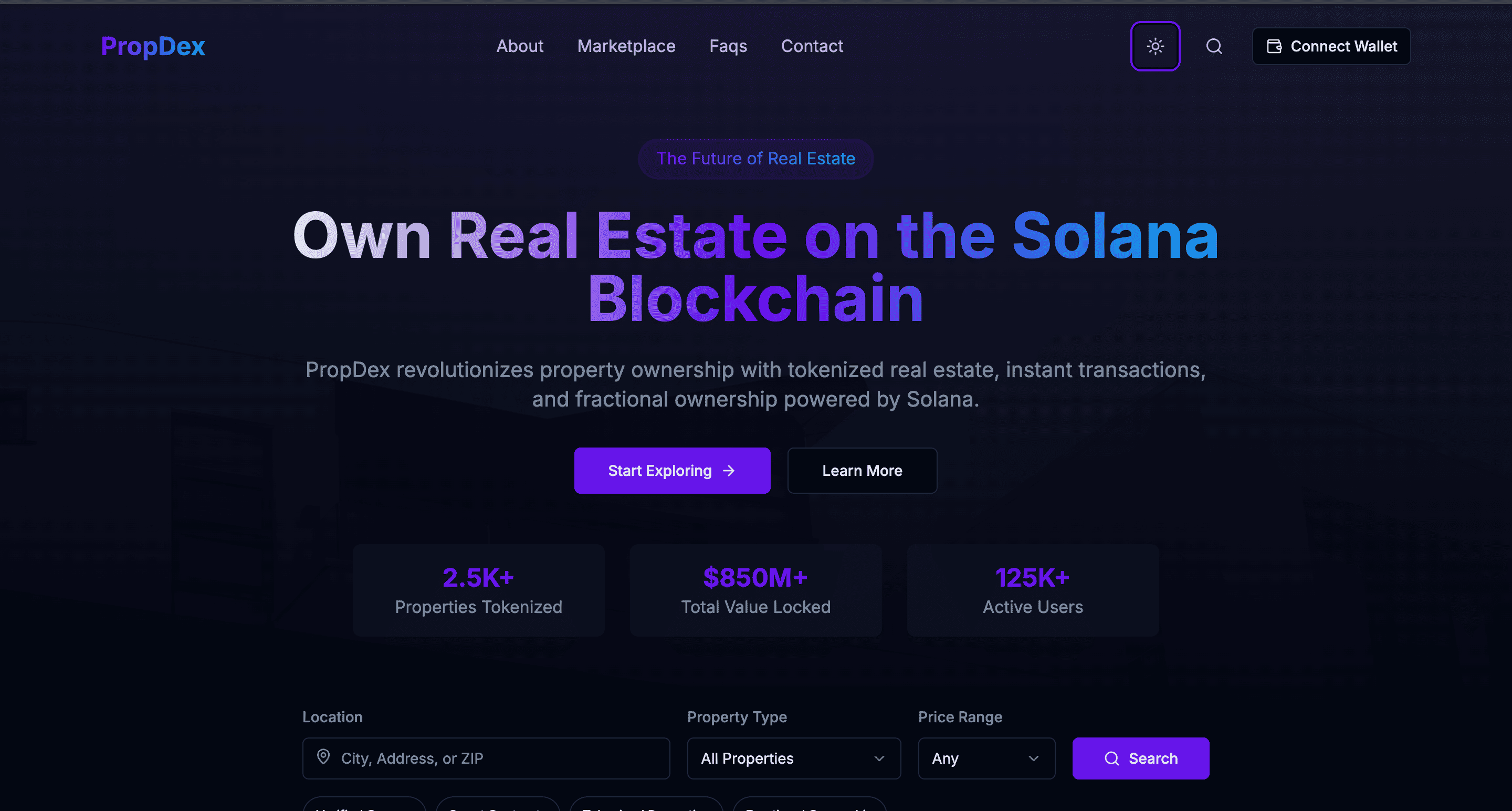This screenshot has width=1512, height=811.
Task: Click the wallet glyph on the Connect Wallet button
Action: pyautogui.click(x=1274, y=46)
